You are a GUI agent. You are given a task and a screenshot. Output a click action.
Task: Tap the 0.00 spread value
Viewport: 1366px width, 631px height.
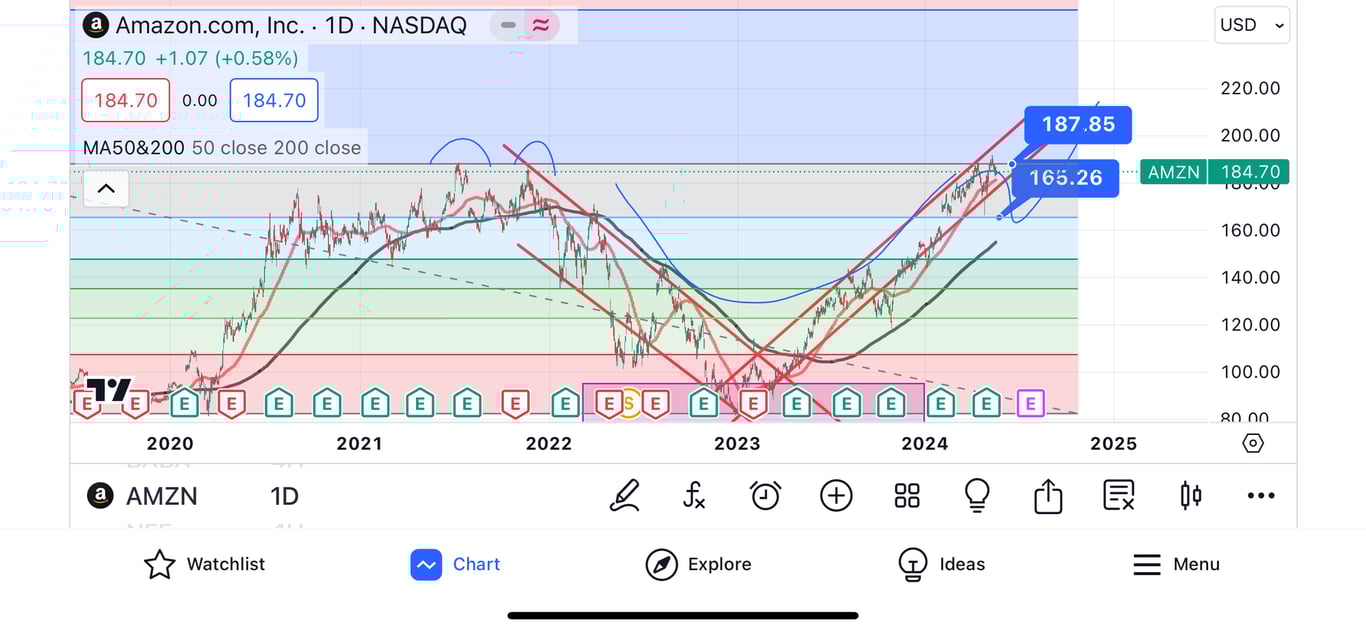click(200, 100)
